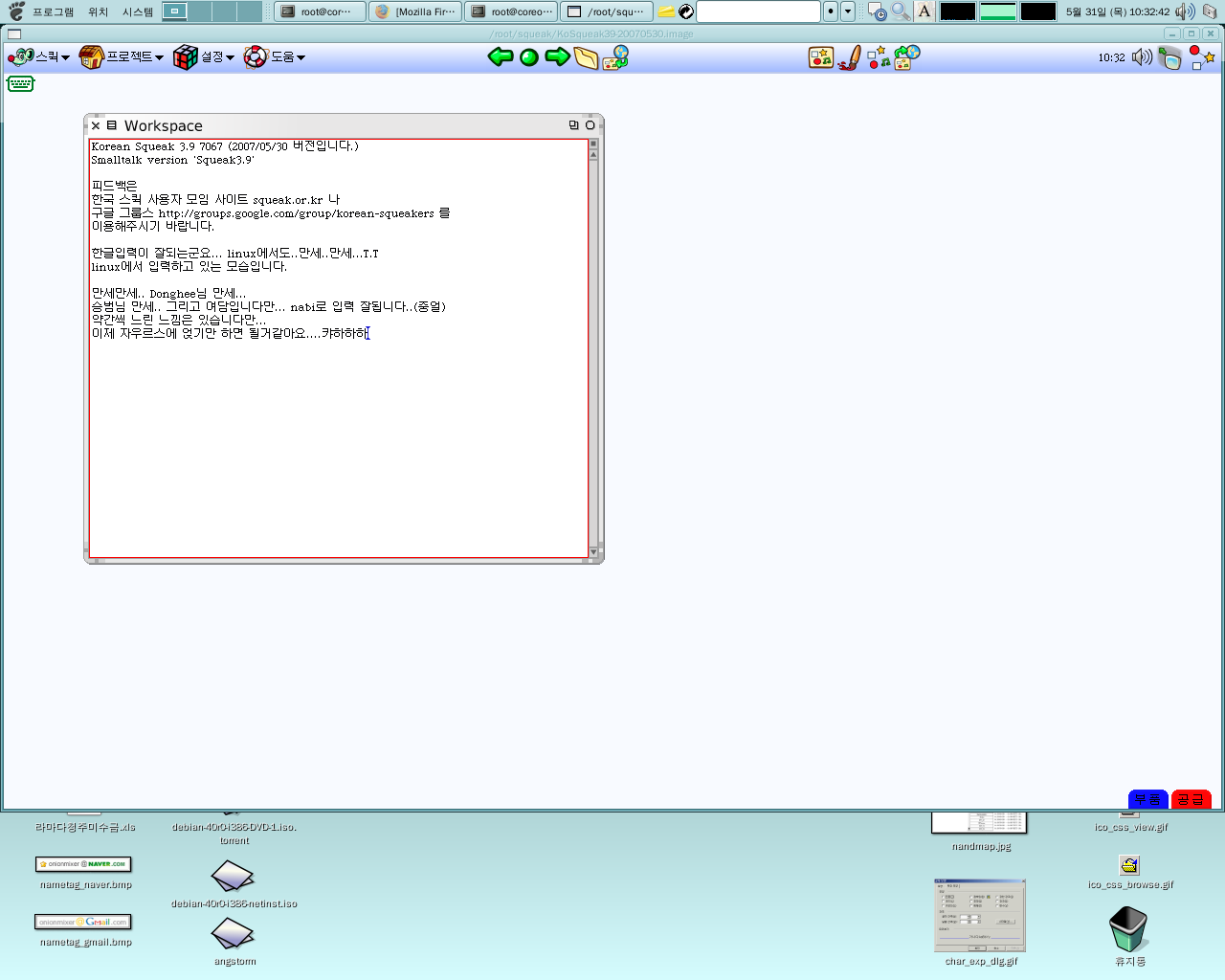Open the Workspace window menu icon
The image size is (1225, 980).
pyautogui.click(x=112, y=125)
